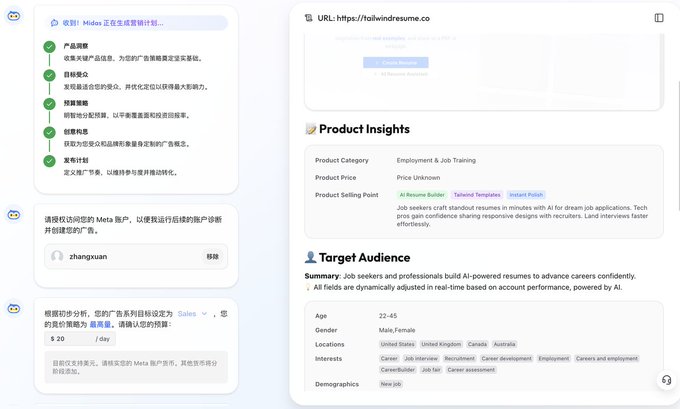The image size is (680, 409).
Task: Remove the zhangxuan account with 移除 button
Action: coord(212,257)
